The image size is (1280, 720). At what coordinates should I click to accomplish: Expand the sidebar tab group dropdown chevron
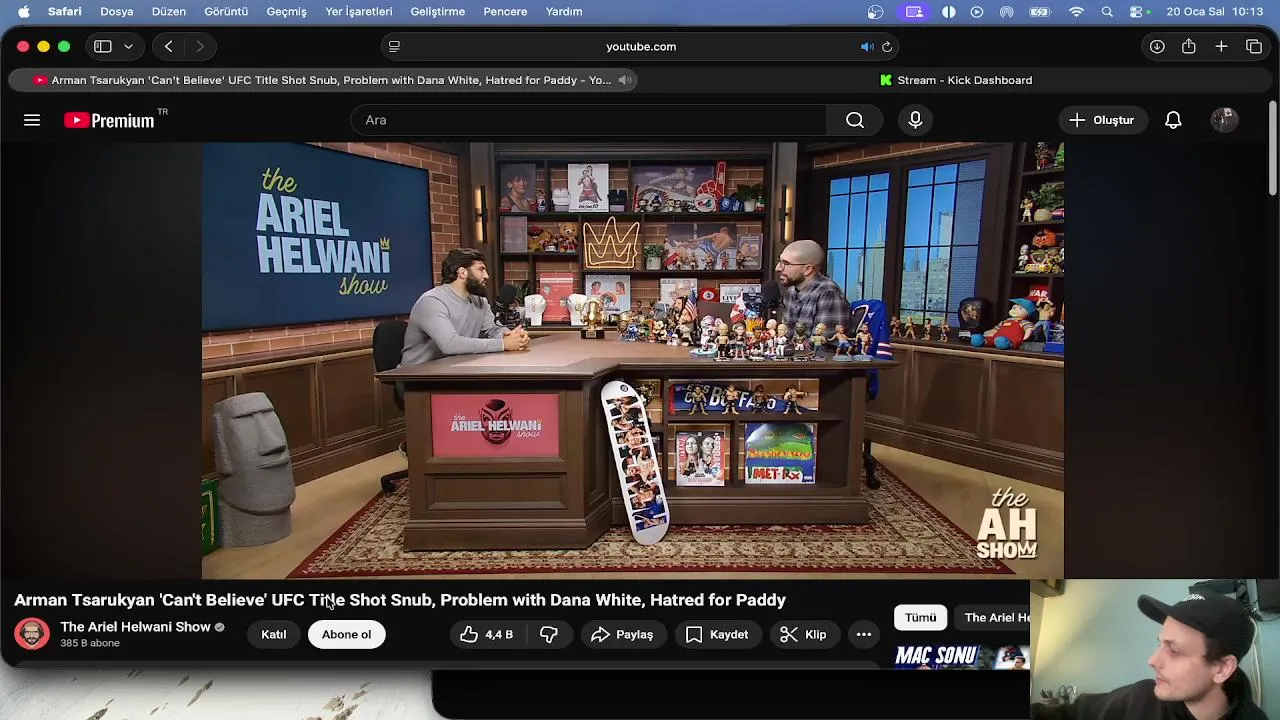(x=128, y=46)
